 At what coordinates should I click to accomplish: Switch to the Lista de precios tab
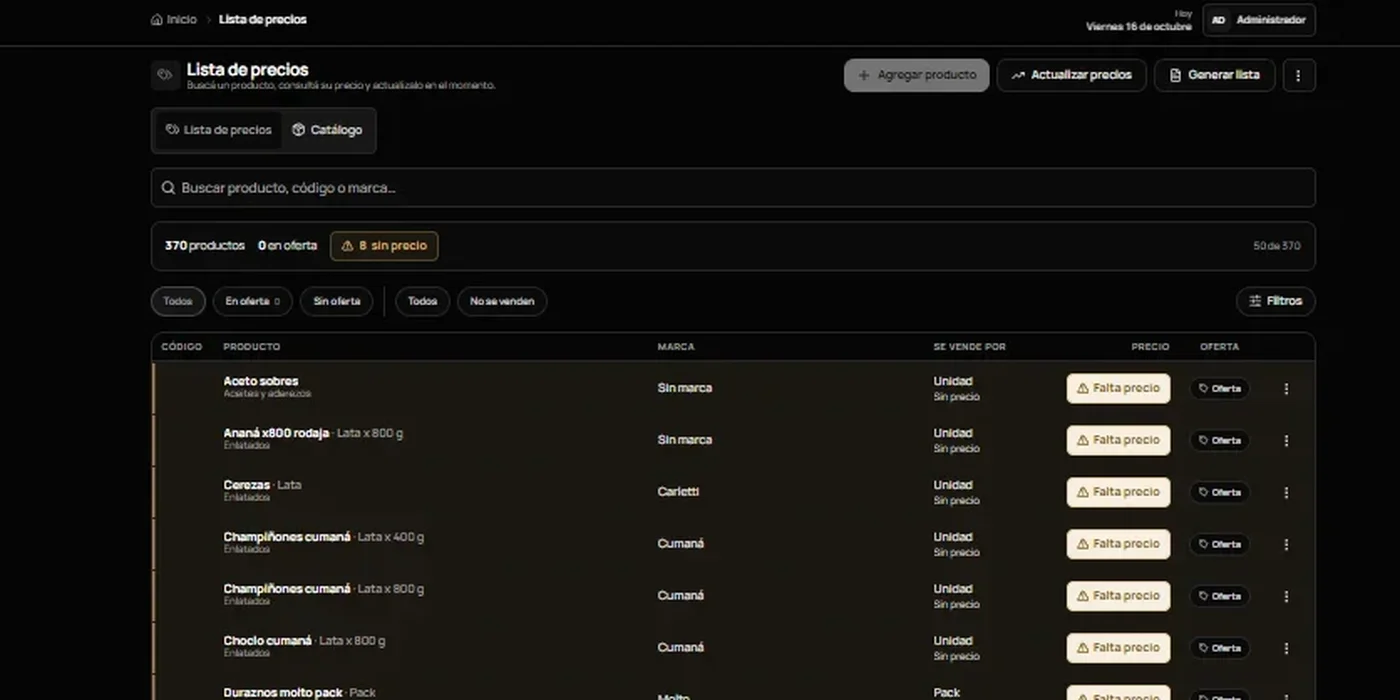218,130
